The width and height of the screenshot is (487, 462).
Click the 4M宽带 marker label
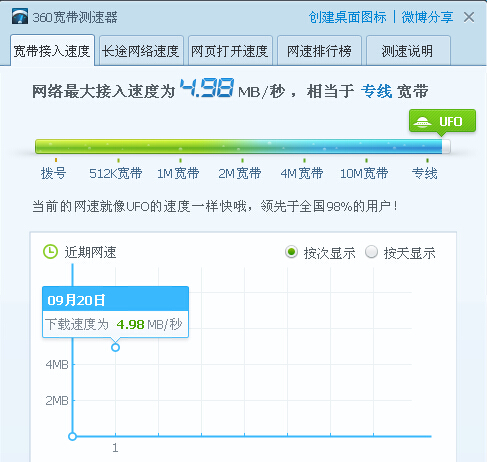click(302, 173)
